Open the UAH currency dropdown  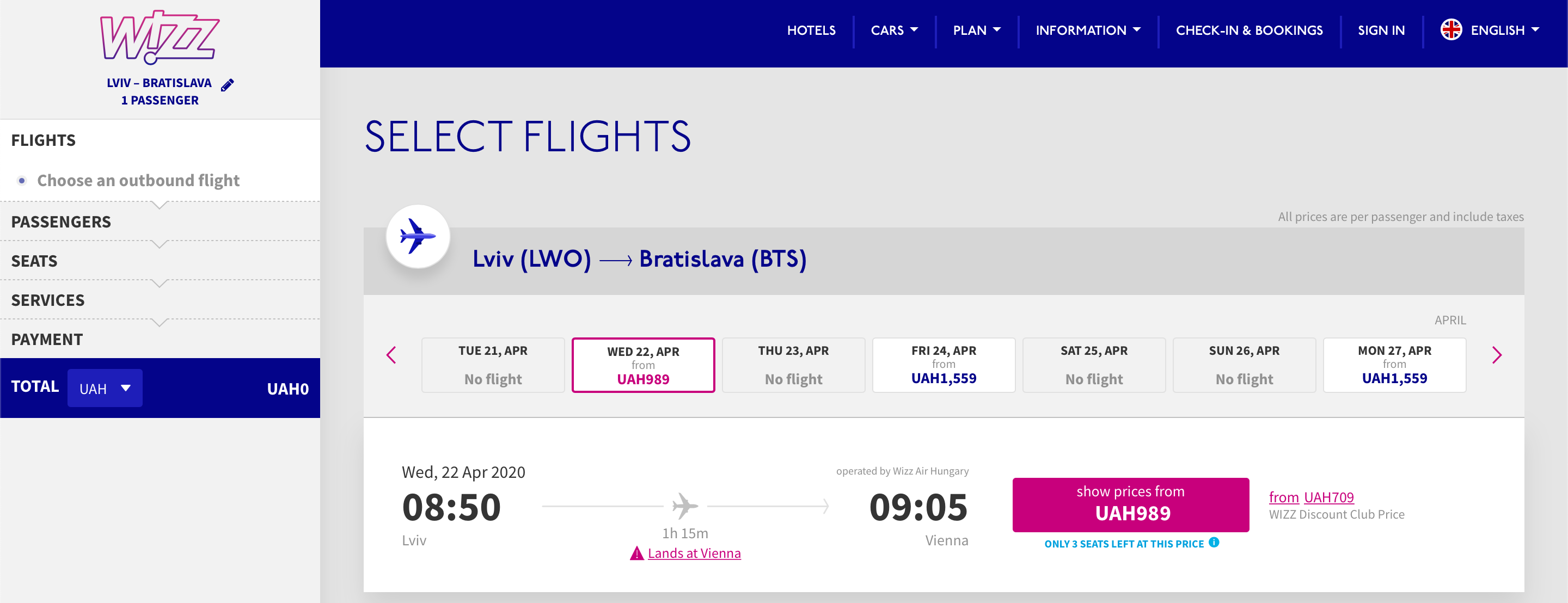pyautogui.click(x=105, y=388)
